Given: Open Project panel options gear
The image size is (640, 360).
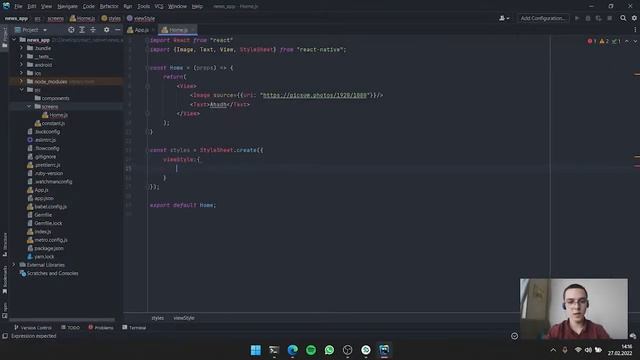Looking at the screenshot, I should click(x=107, y=30).
